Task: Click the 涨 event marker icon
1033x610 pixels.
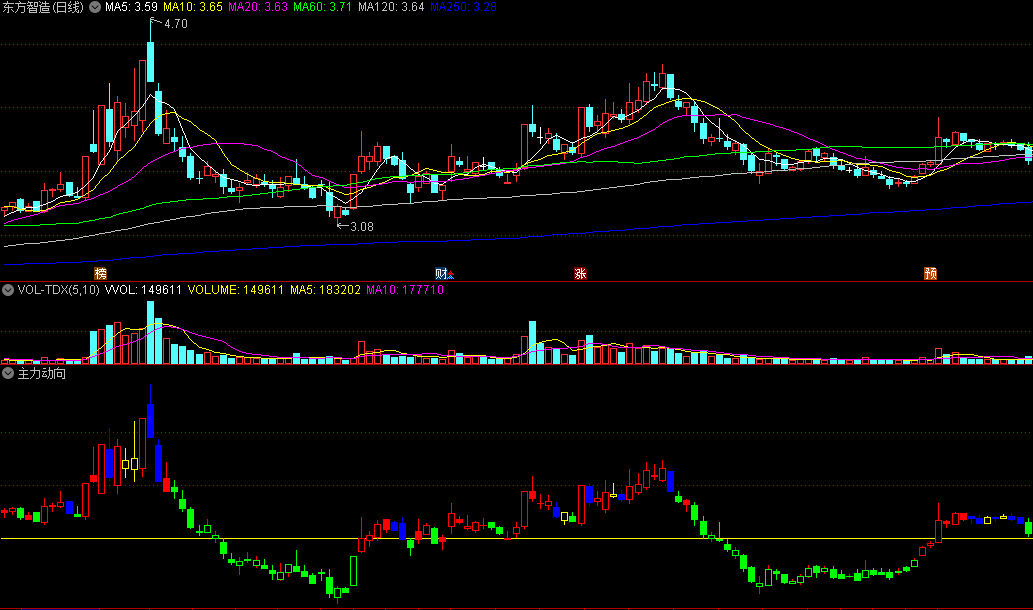Action: (580, 273)
